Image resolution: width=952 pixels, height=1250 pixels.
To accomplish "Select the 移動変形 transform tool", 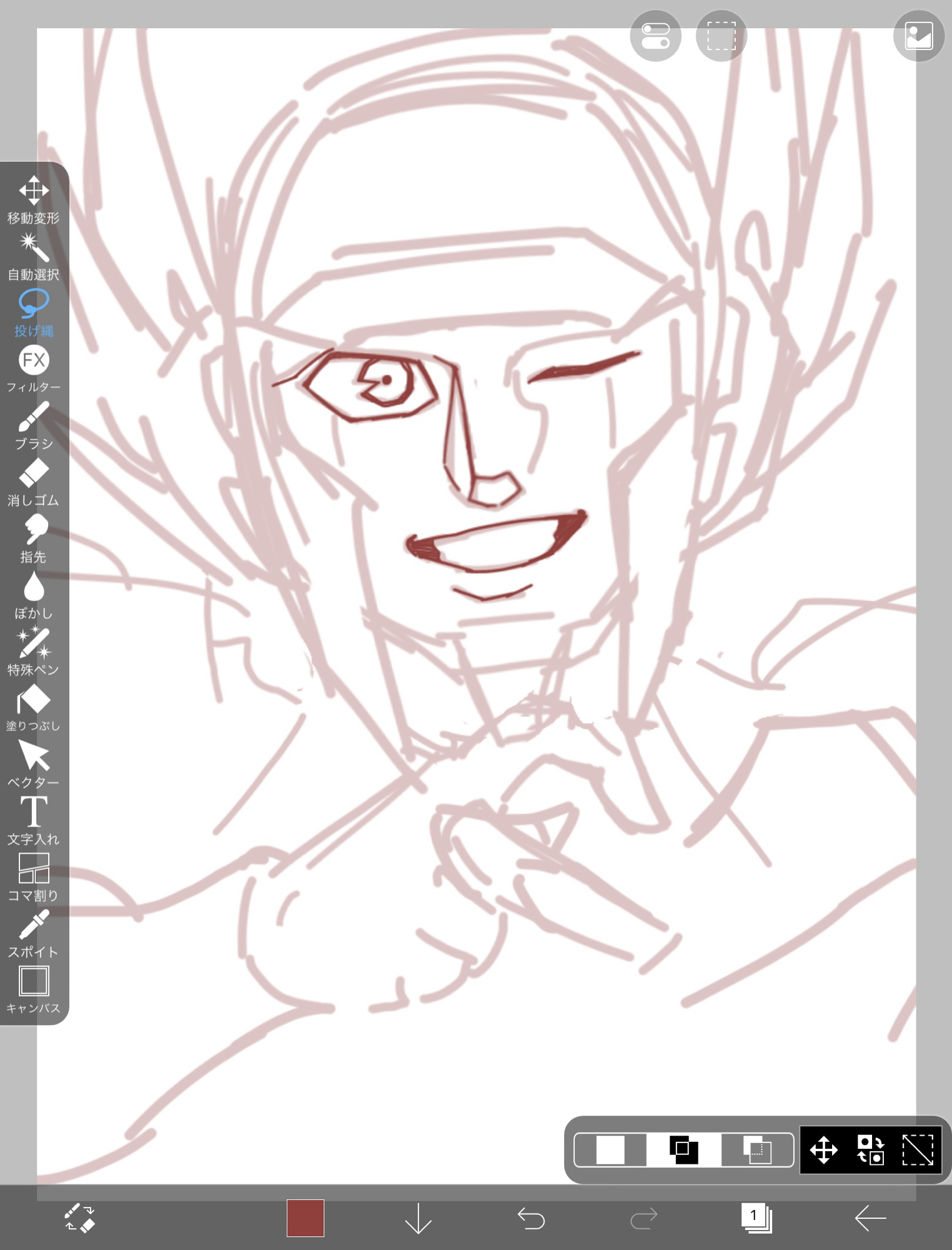I will coord(34,200).
